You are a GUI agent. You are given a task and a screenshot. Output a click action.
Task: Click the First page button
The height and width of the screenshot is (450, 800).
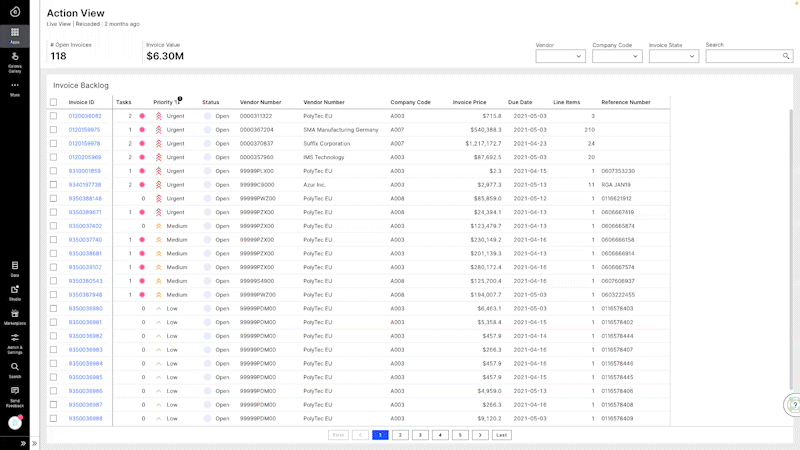coord(338,435)
